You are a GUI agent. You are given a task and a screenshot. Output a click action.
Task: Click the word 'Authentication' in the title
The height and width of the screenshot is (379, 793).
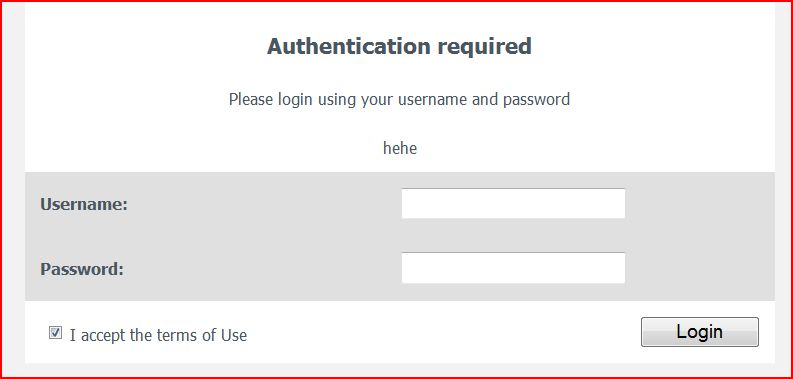349,47
